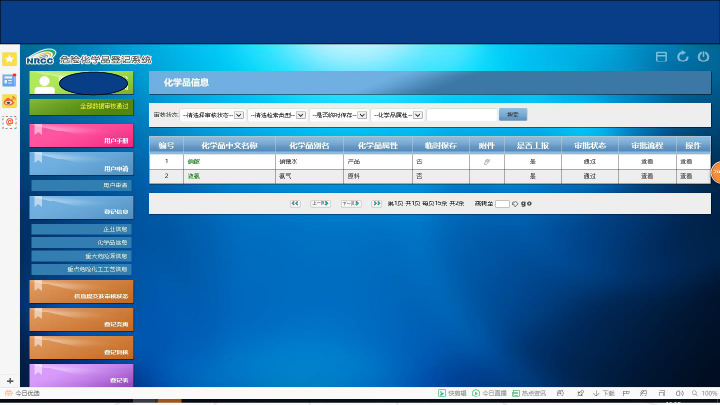The image size is (720, 405).
Task: Open the Weibo icon in browser sidebar
Action: pos(9,100)
